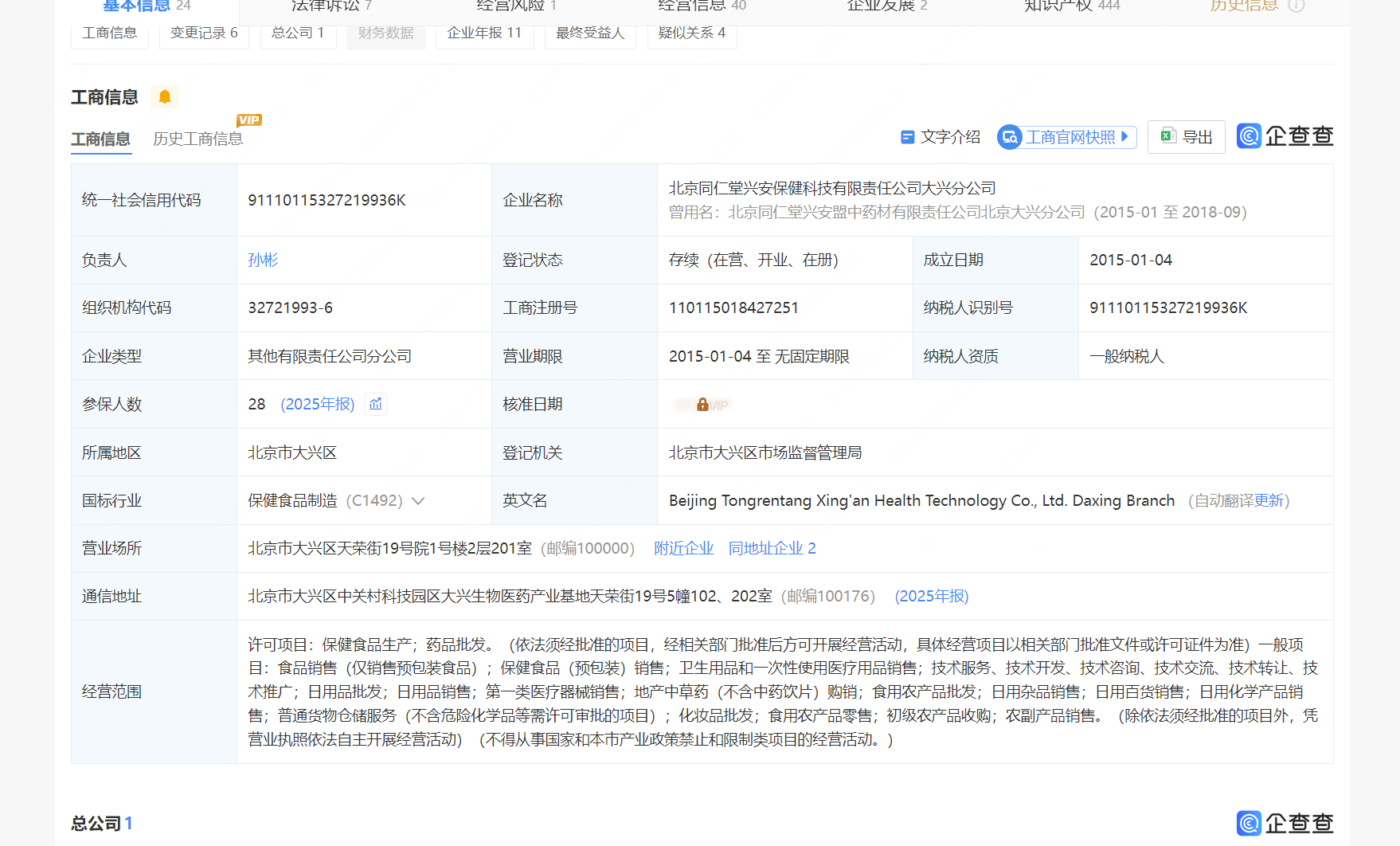
Task: Click the VIP badge on 历史工商信息
Action: (249, 120)
